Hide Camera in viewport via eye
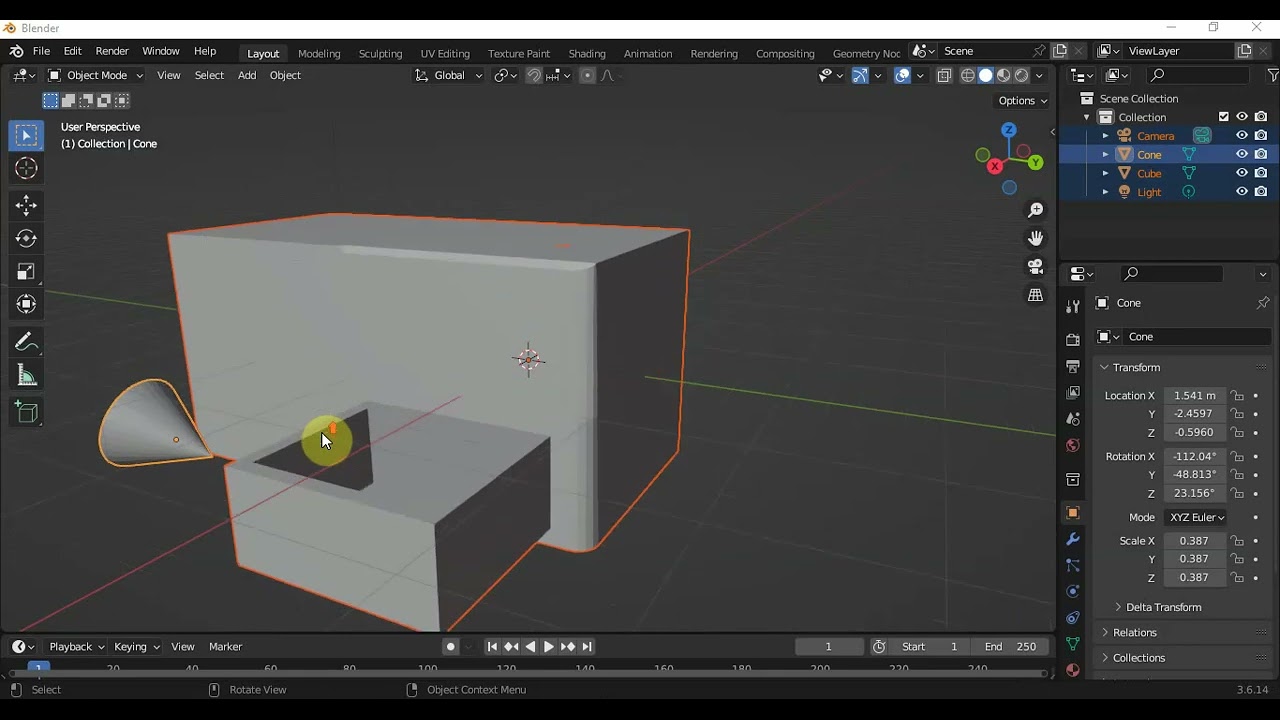1280x720 pixels. (x=1242, y=135)
